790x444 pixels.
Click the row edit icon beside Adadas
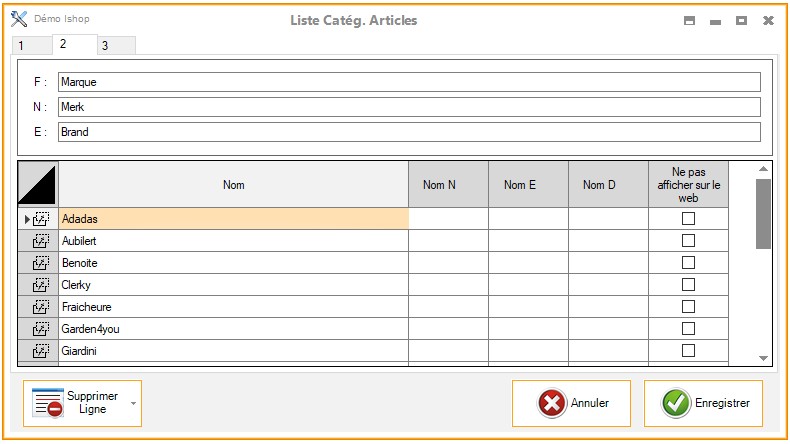[41, 218]
